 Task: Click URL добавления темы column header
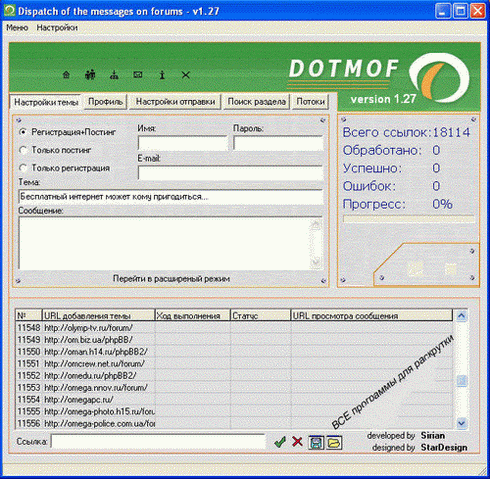tap(98, 316)
